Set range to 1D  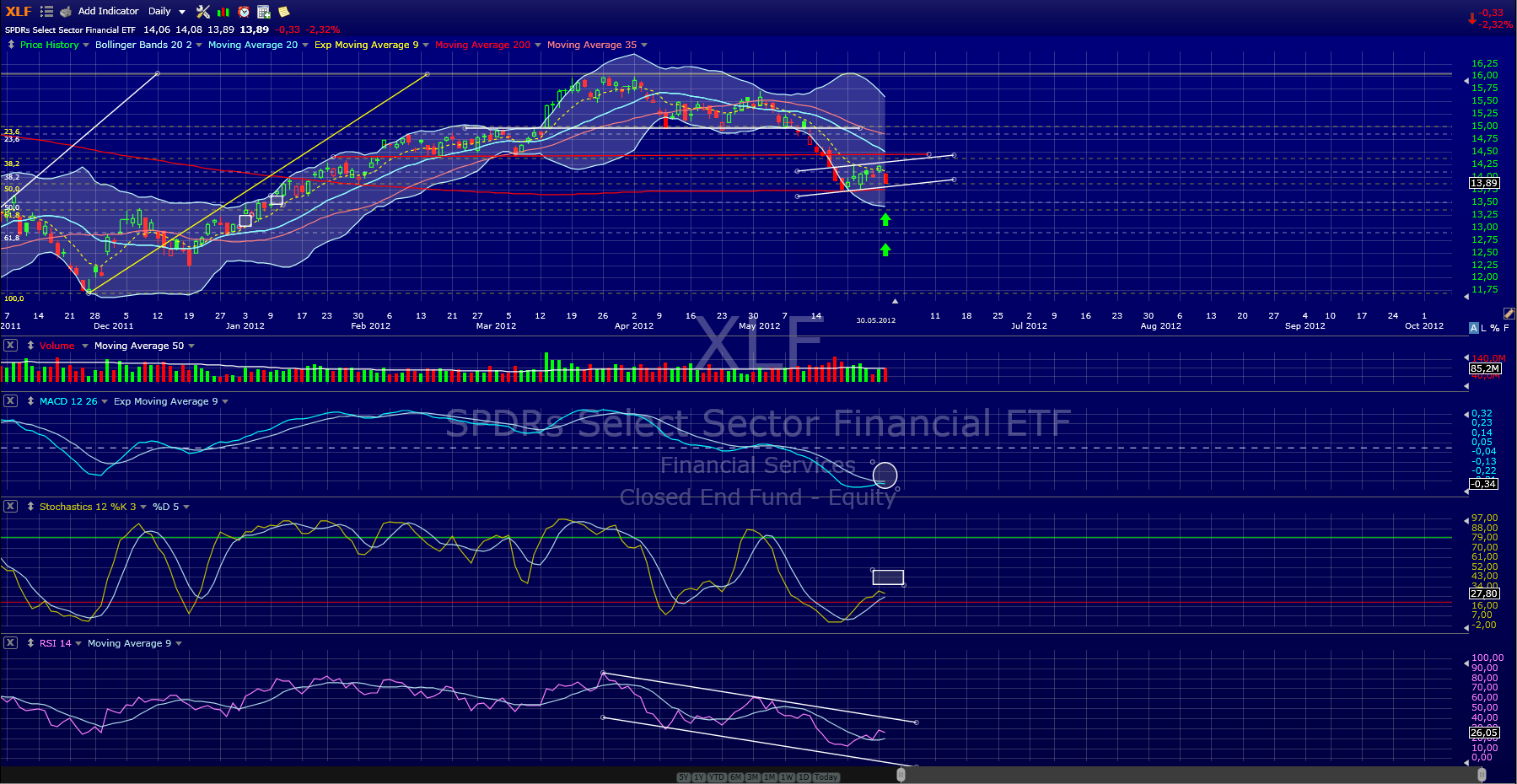tap(804, 777)
